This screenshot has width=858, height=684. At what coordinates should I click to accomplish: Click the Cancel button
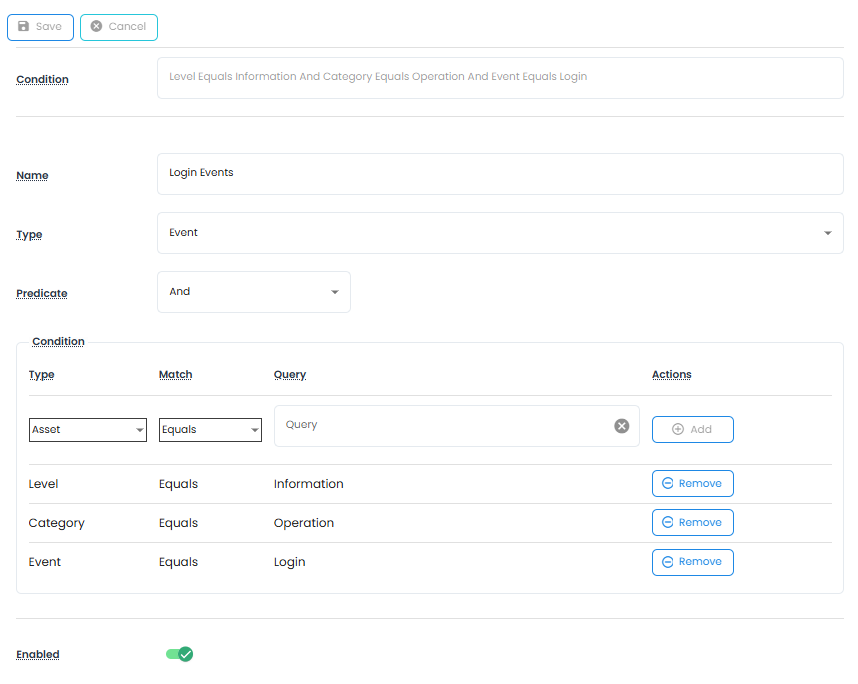click(118, 27)
